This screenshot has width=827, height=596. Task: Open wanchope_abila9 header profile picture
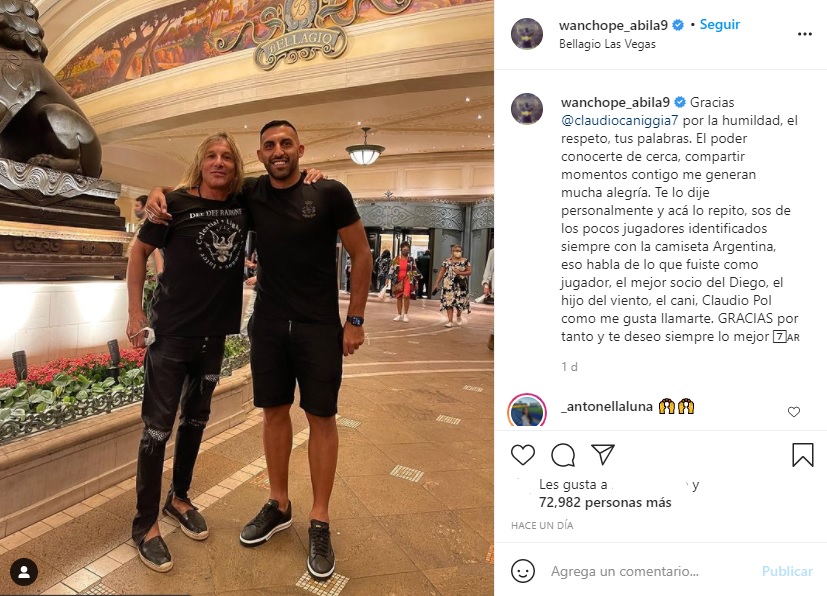[527, 34]
